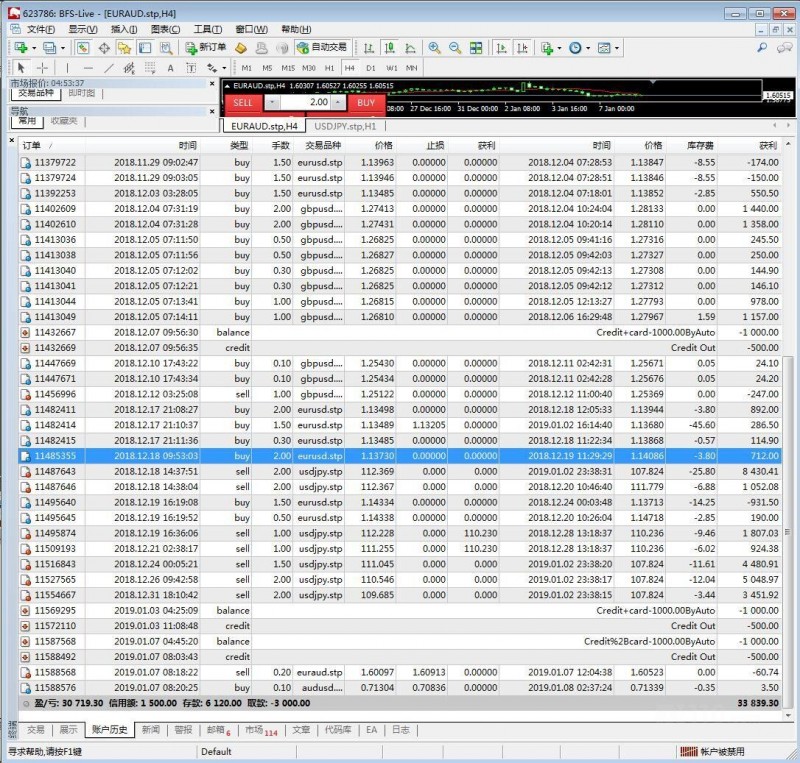Switch to the 交易 terminal tab

[x=36, y=730]
